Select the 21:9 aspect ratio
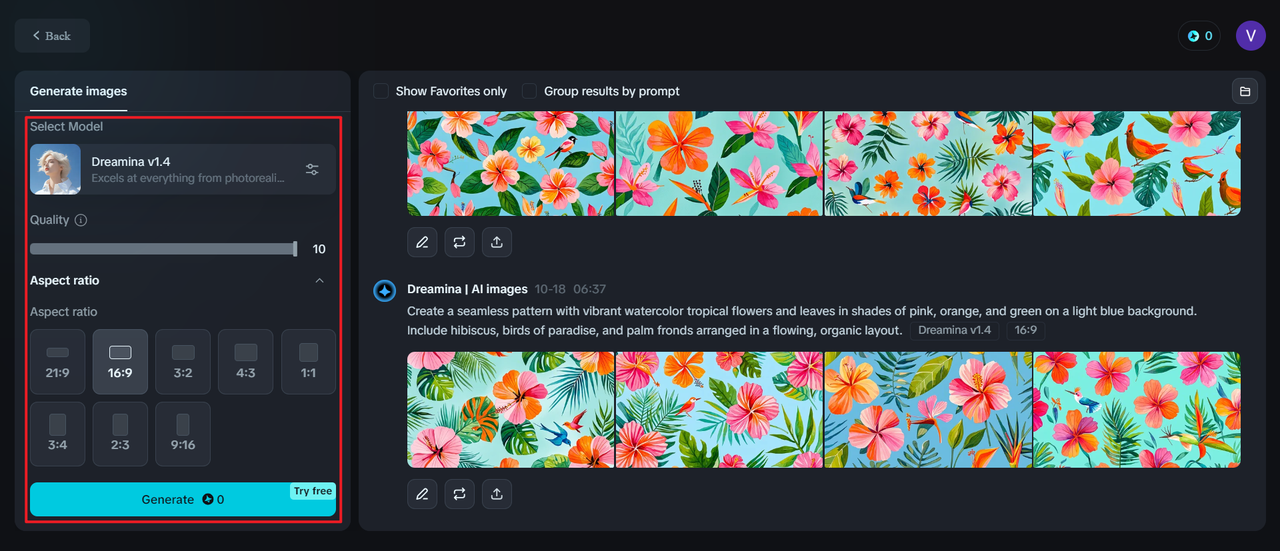1280x551 pixels. [58, 361]
